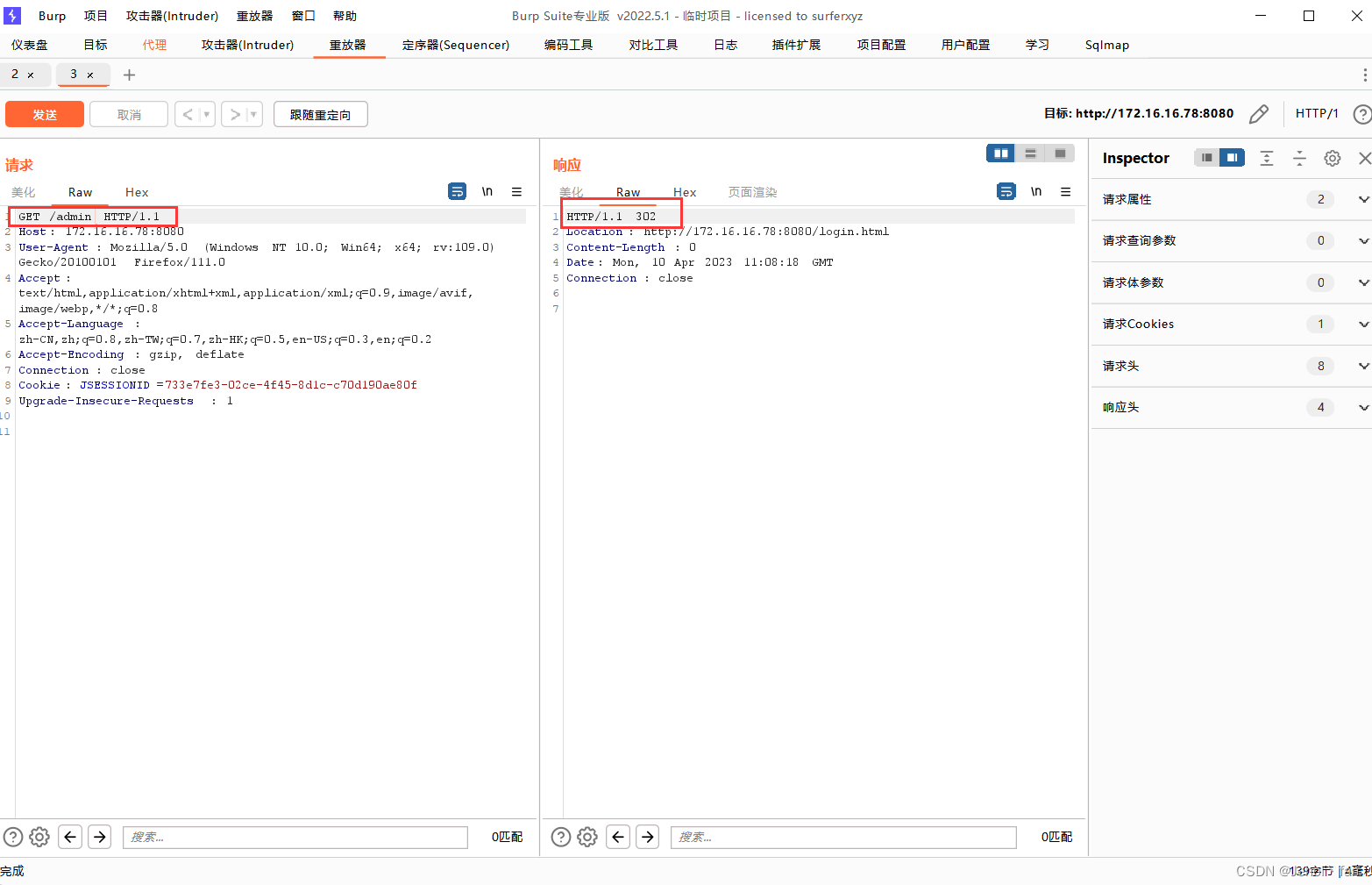This screenshot has height=885, width=1372.
Task: Open request search help icon
Action: pyautogui.click(x=13, y=837)
